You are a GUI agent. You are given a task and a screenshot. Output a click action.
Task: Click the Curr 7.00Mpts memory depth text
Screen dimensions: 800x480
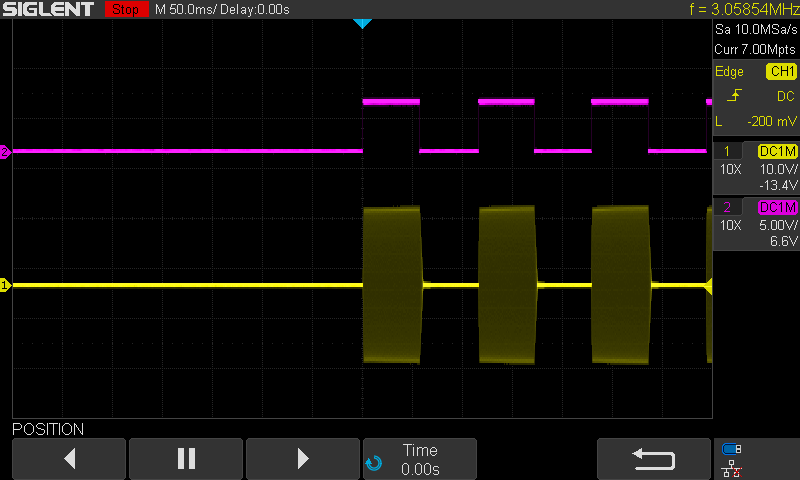[x=755, y=49]
